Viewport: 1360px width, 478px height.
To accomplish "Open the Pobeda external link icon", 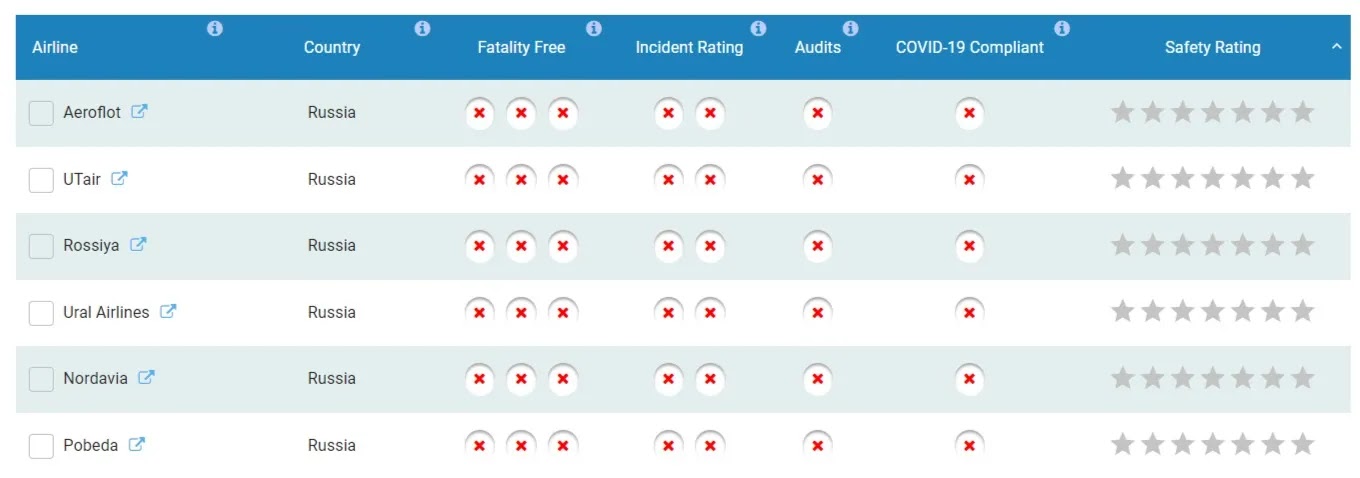I will pos(137,445).
